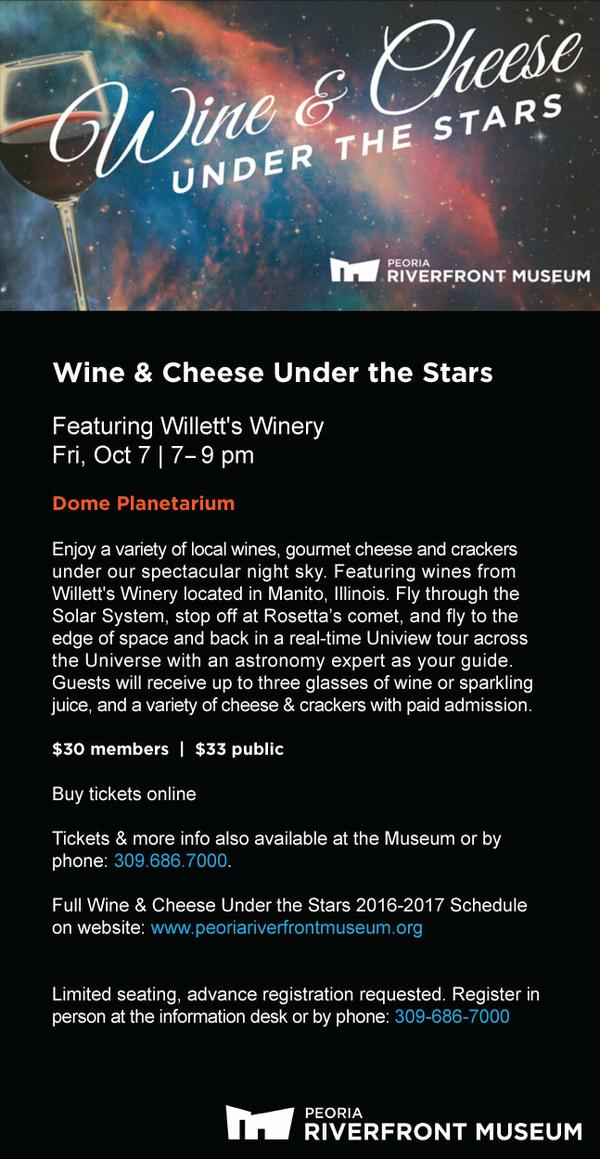Open the 'Buy tickets online' link
The image size is (600, 1159).
(x=124, y=794)
